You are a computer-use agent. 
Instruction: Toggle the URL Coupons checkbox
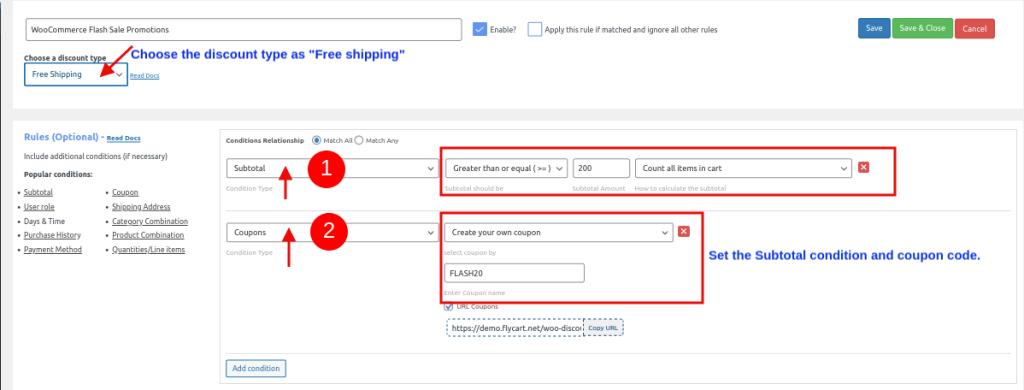point(449,306)
